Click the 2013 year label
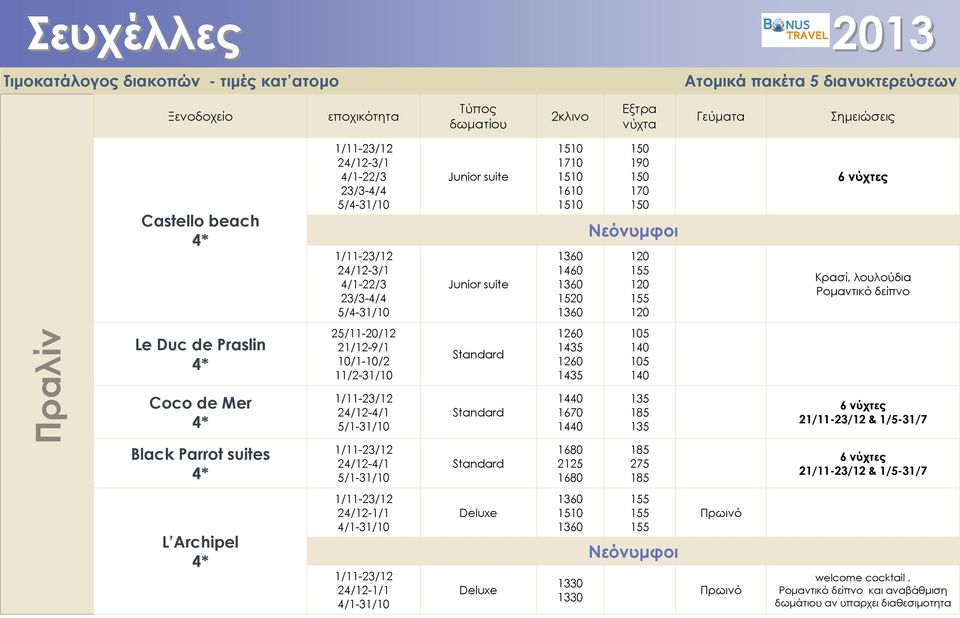 point(884,33)
